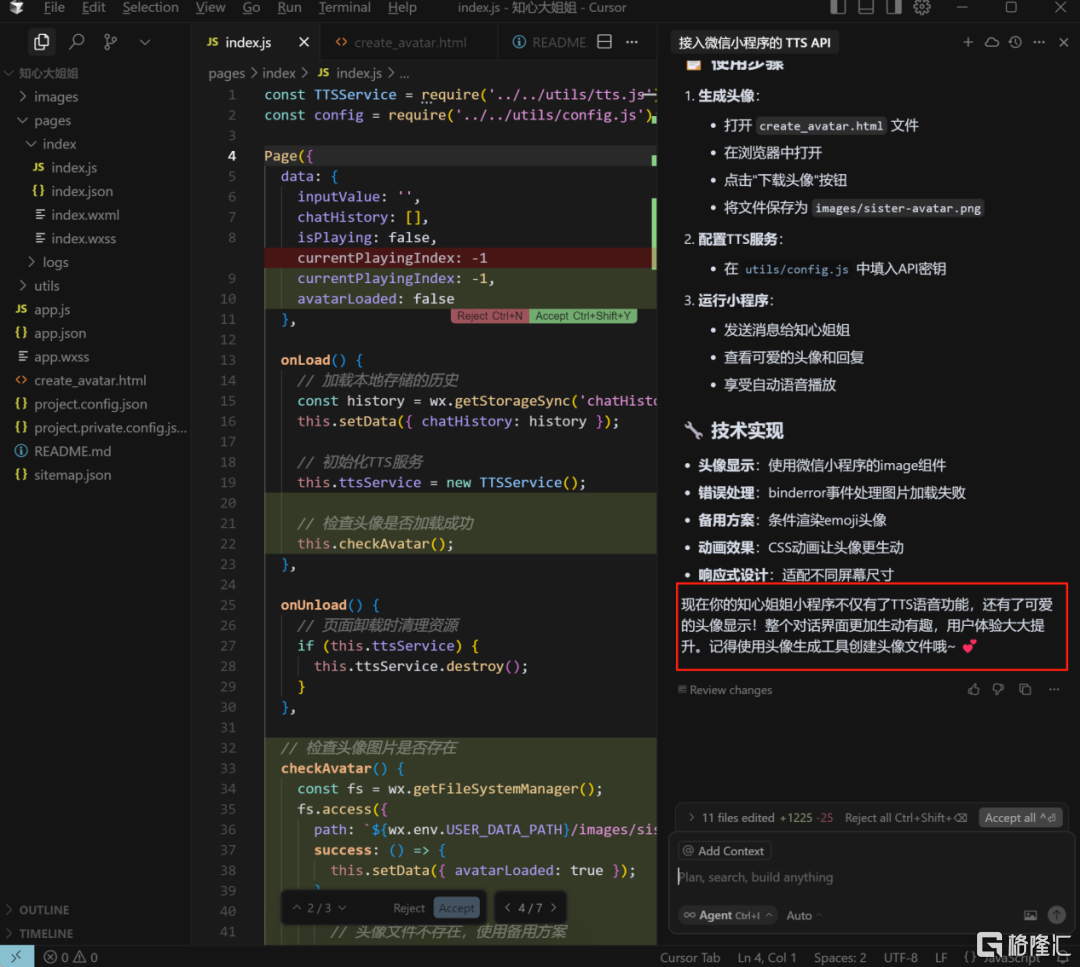Give thumbs up to the response
The height and width of the screenshot is (967, 1080).
(x=973, y=689)
